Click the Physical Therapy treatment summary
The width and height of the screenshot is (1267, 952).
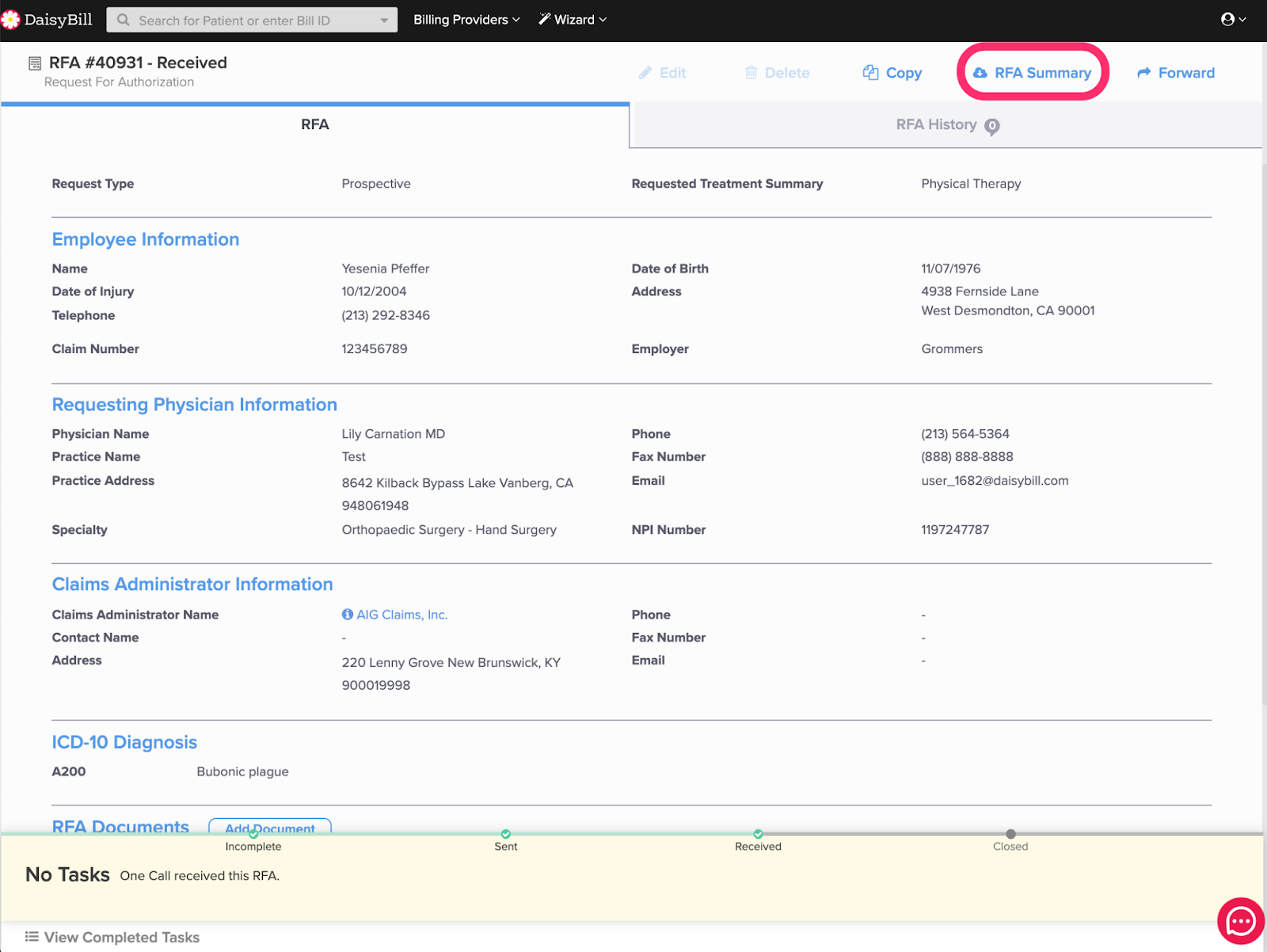(x=971, y=184)
